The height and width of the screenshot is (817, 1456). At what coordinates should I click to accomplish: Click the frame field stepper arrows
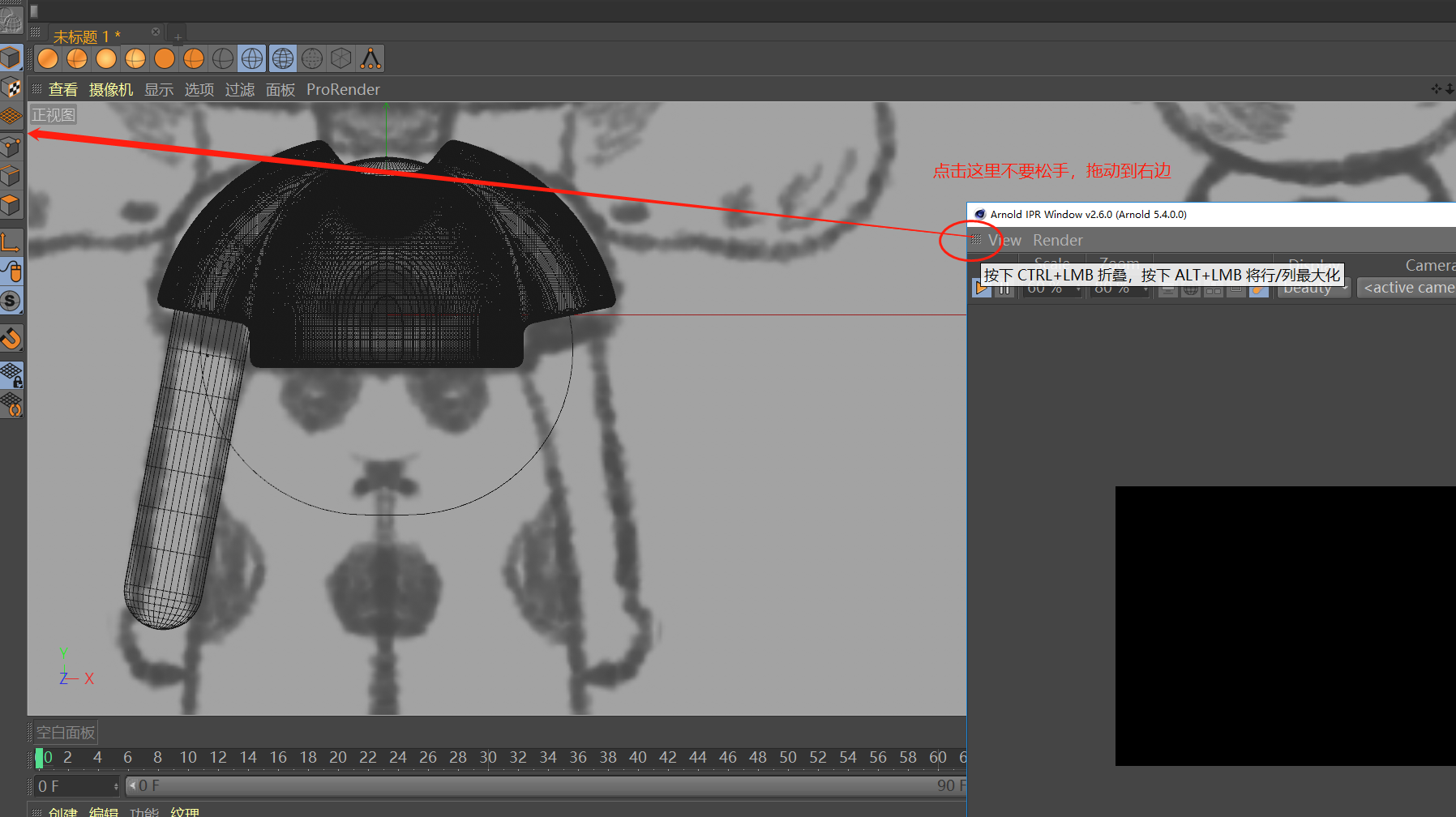116,786
